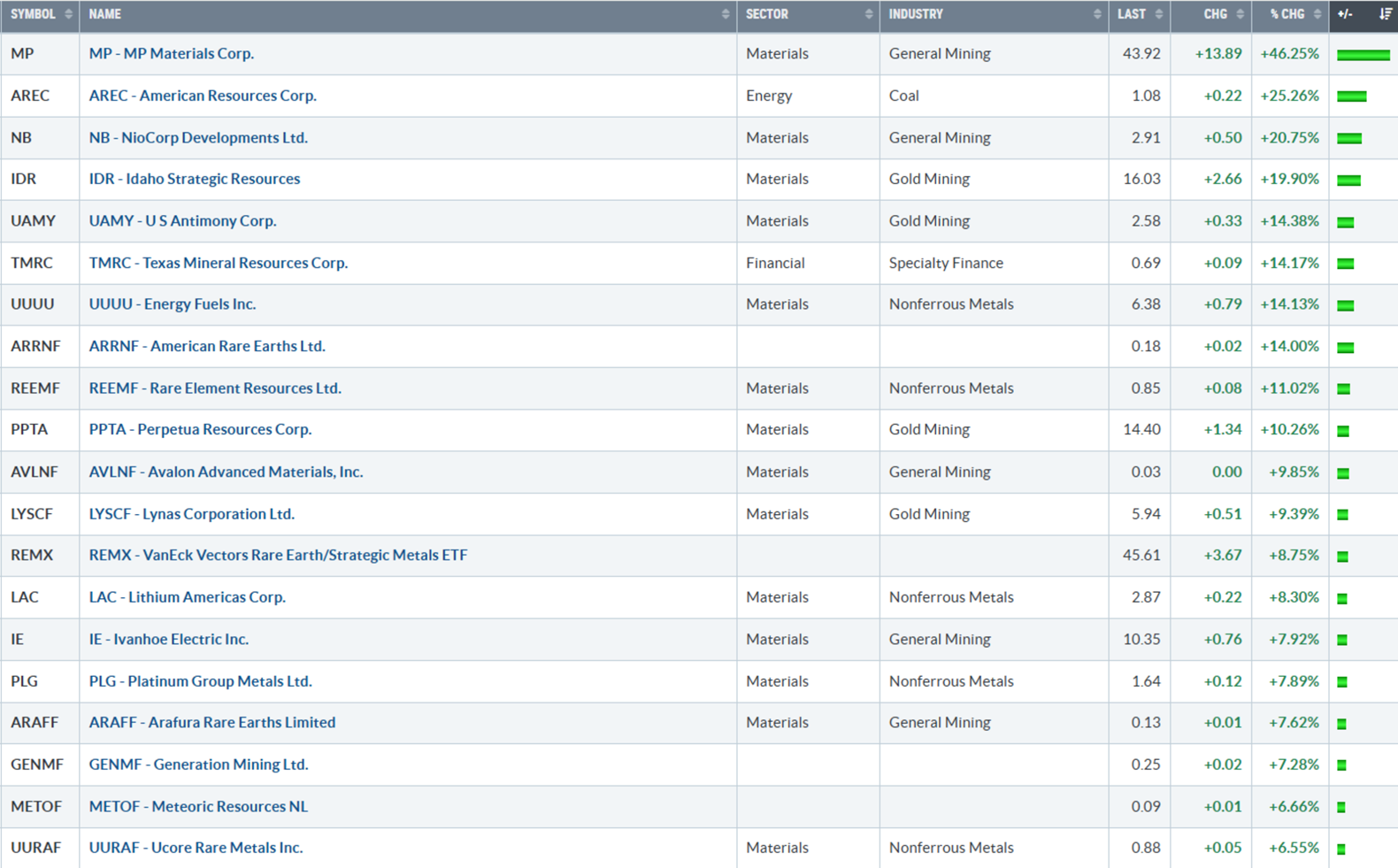Open Platinum Group Metals Ltd. link
The width and height of the screenshot is (1398, 868).
pos(200,681)
